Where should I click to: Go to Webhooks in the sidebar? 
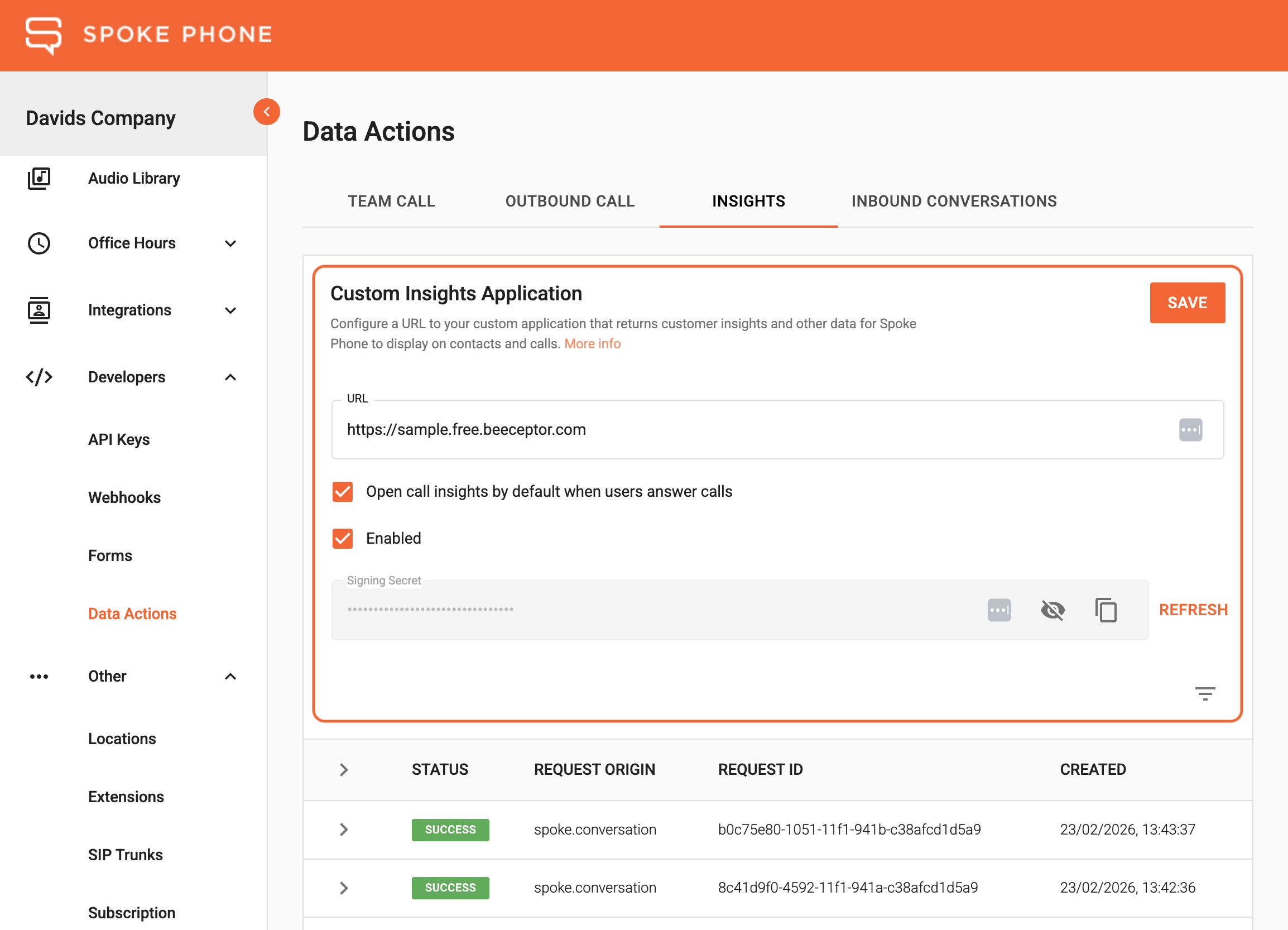(124, 498)
